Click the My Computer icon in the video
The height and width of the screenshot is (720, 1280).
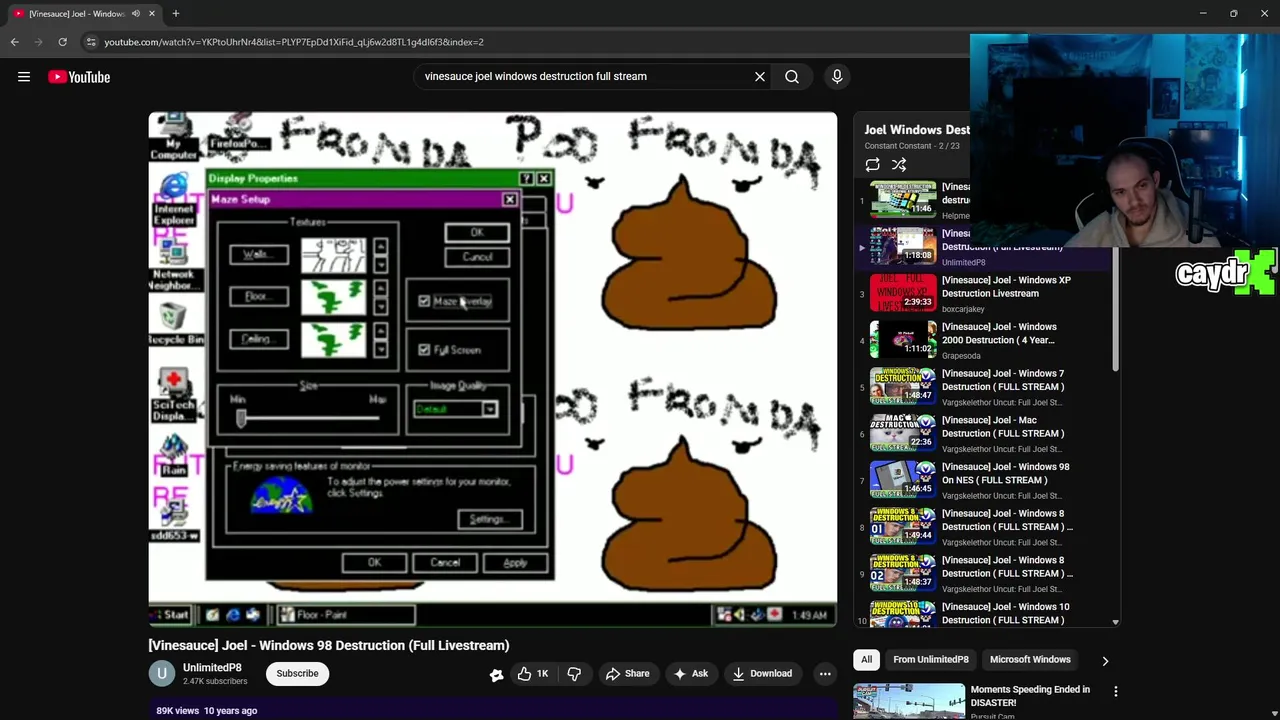174,136
